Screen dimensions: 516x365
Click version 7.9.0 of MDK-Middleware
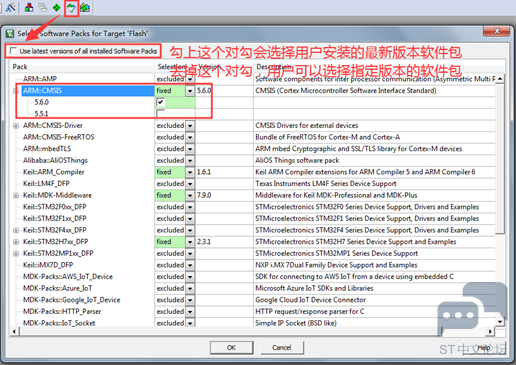tap(204, 195)
